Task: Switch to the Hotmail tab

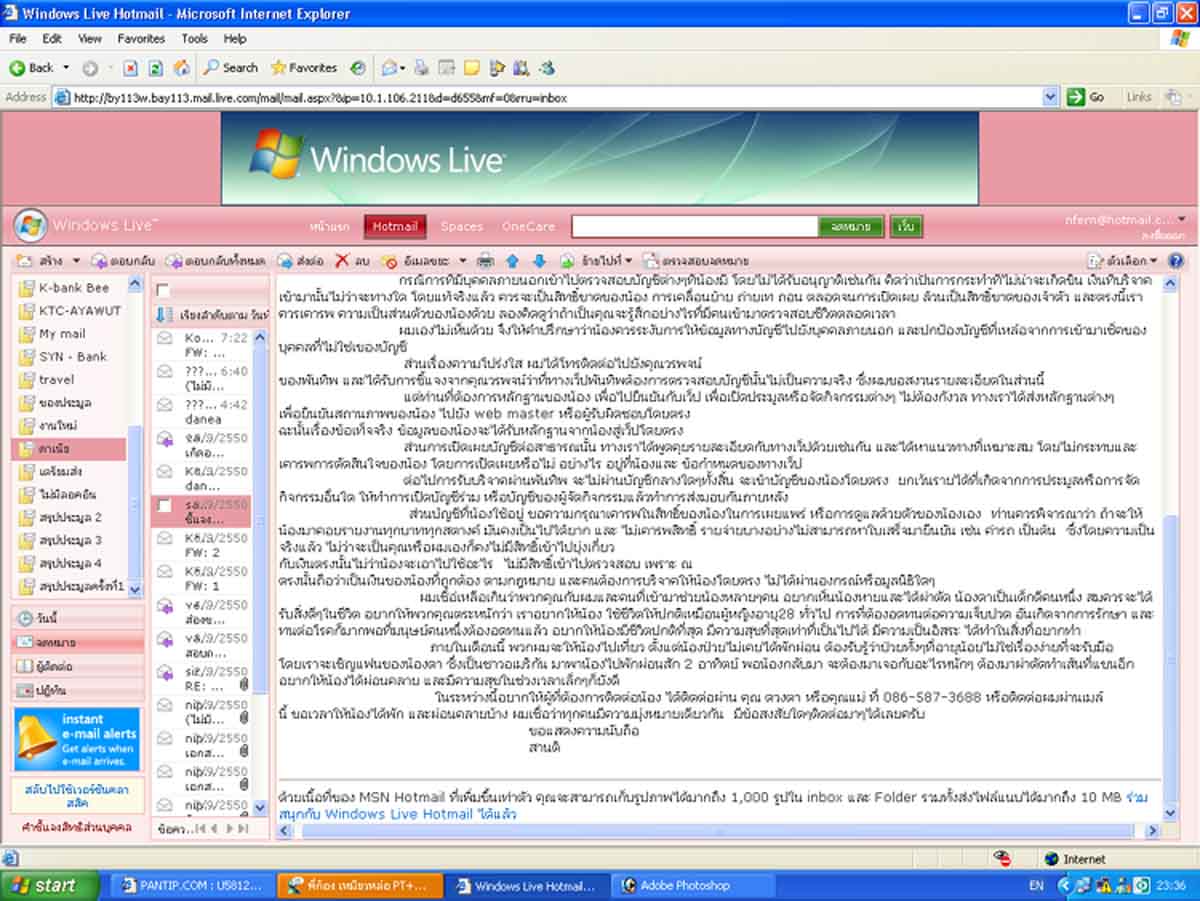Action: click(395, 226)
